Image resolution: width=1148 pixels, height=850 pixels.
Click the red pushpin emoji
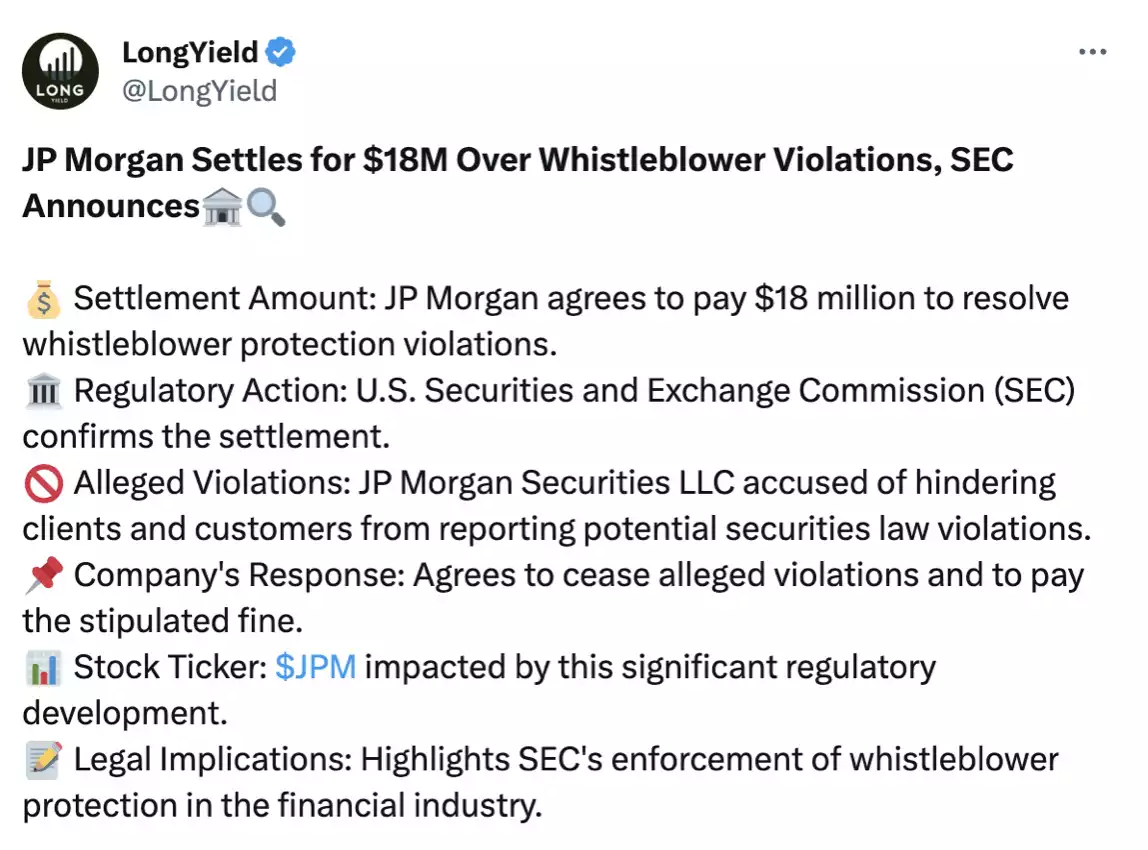pos(43,575)
